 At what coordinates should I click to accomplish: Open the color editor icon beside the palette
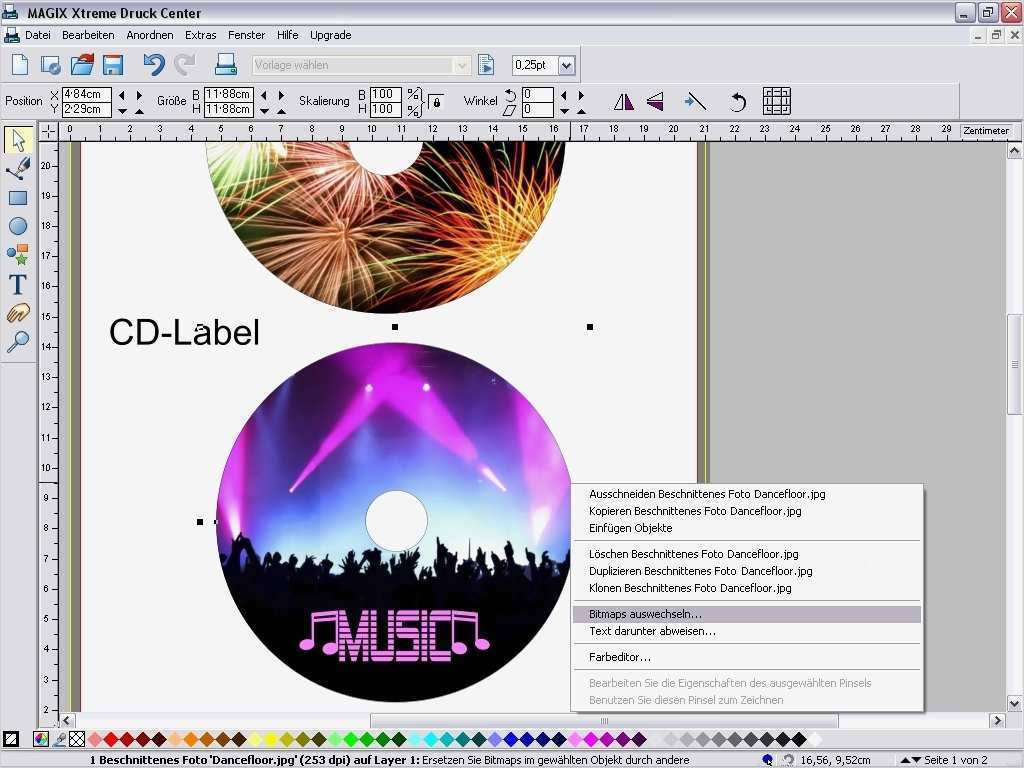pyautogui.click(x=40, y=739)
